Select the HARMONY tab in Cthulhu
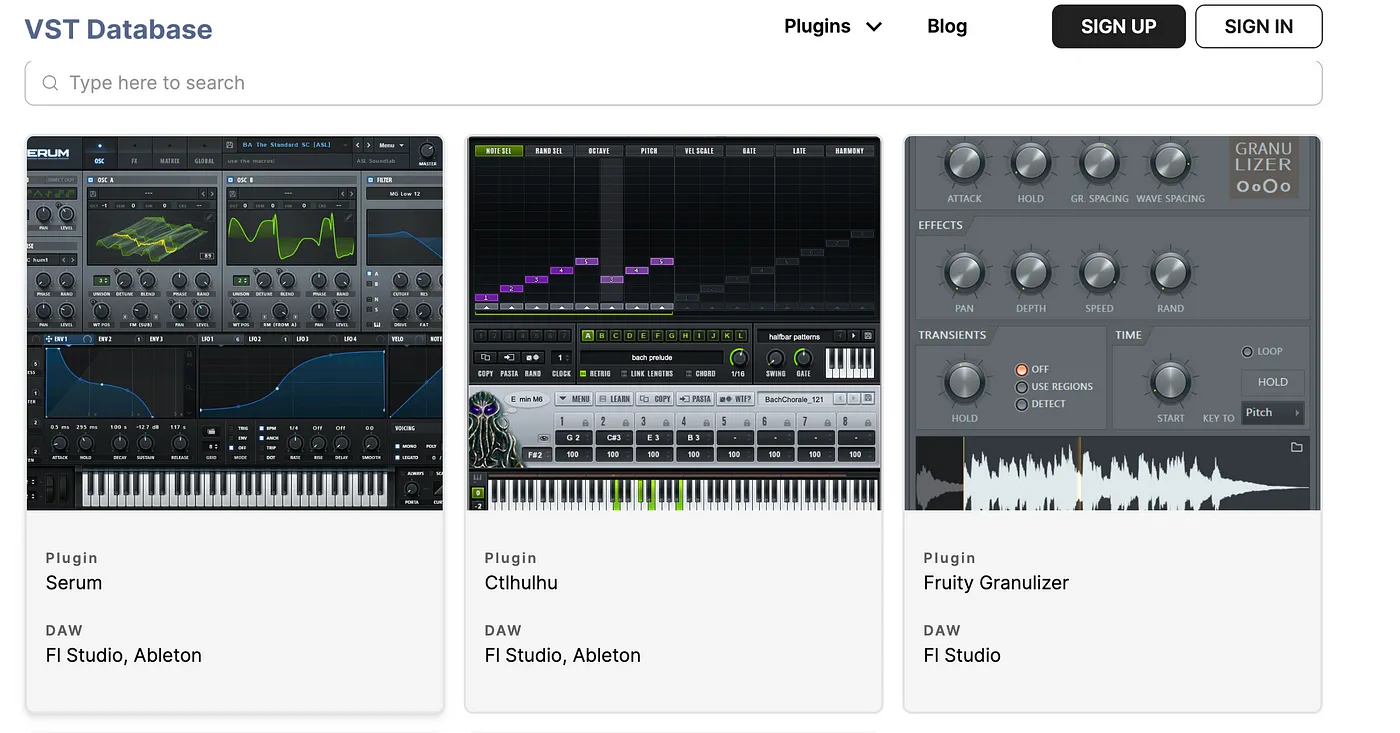 pos(849,151)
